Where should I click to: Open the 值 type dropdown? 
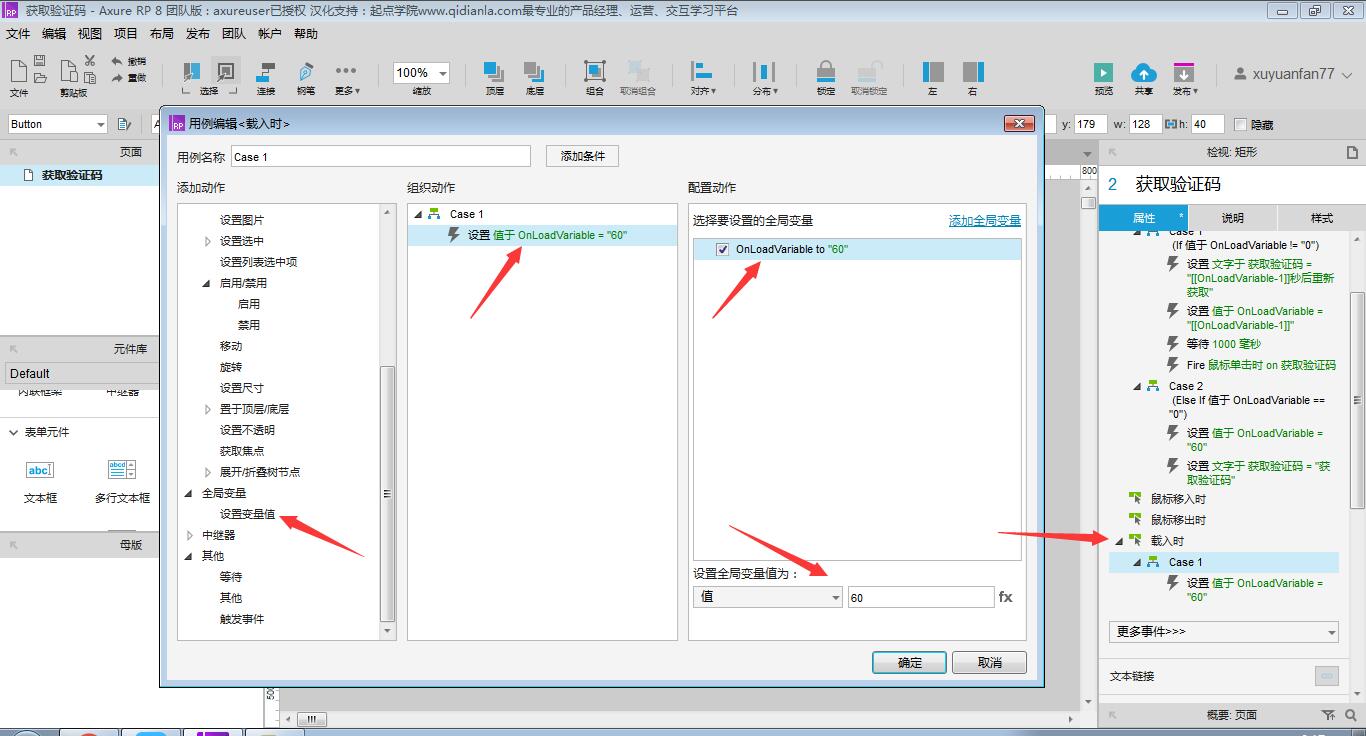[x=768, y=597]
